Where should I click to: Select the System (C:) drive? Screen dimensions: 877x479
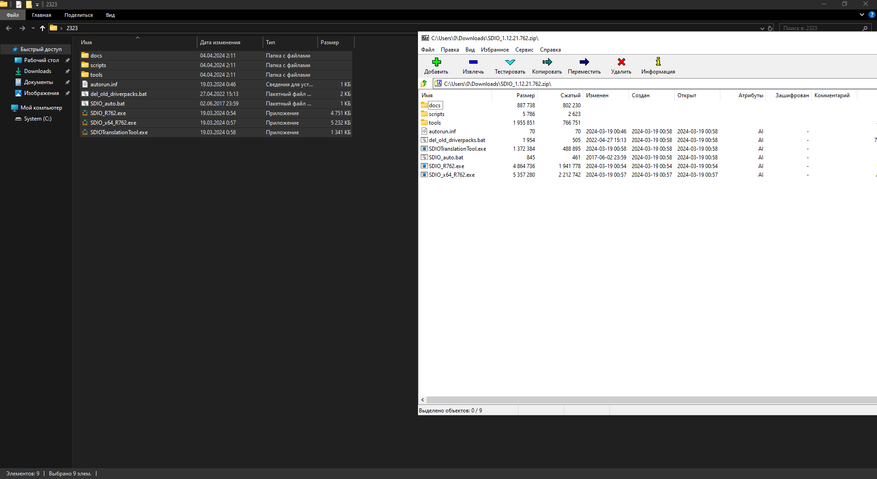coord(37,119)
